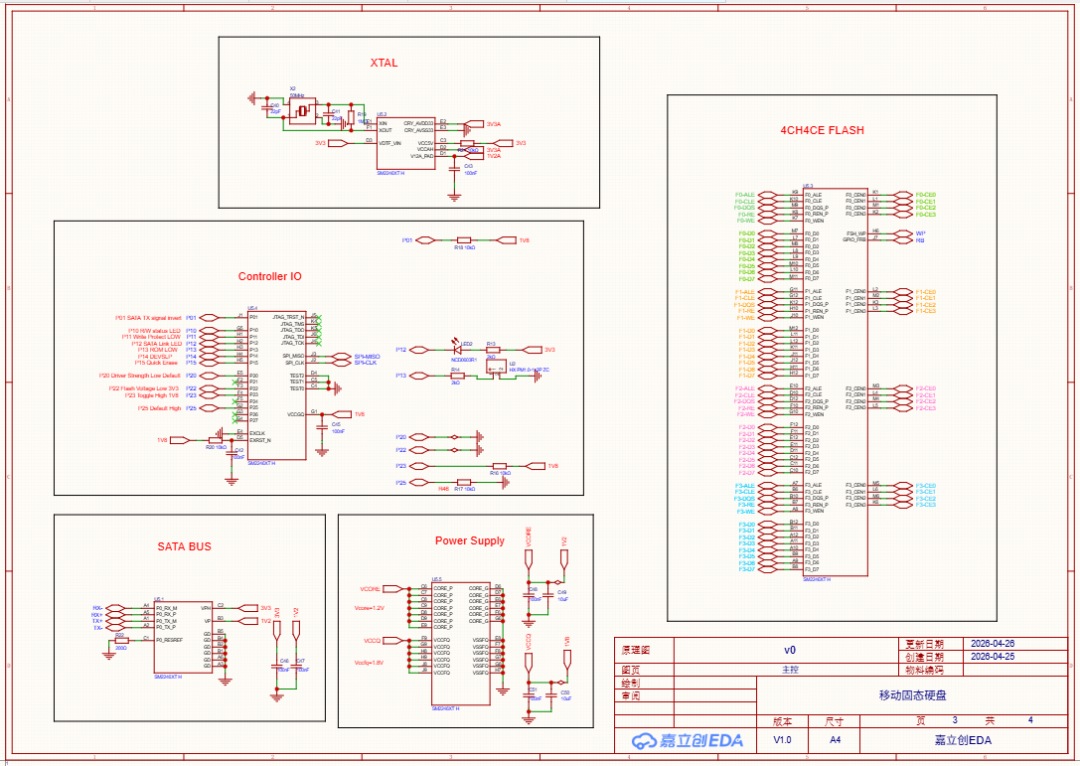Click the update date 2026-04-26
The height and width of the screenshot is (766, 1080).
click(993, 643)
